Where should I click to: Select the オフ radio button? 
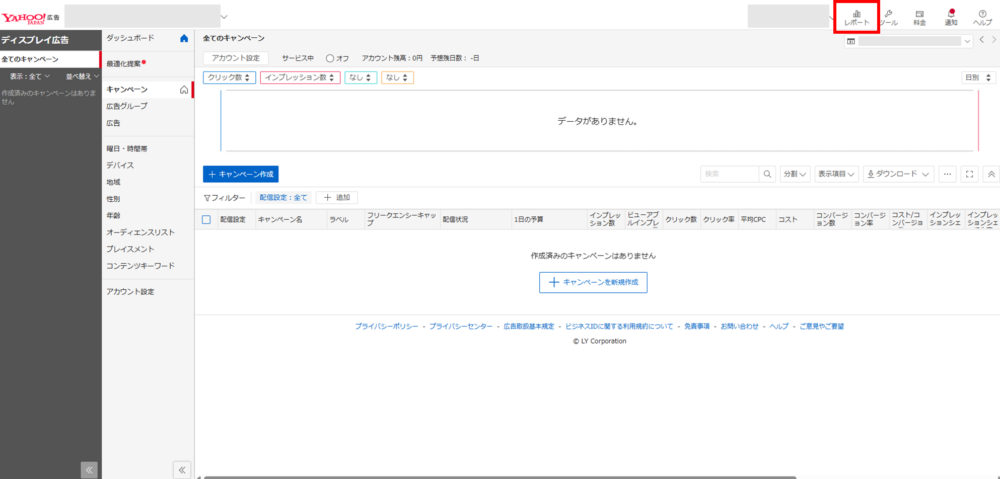330,58
